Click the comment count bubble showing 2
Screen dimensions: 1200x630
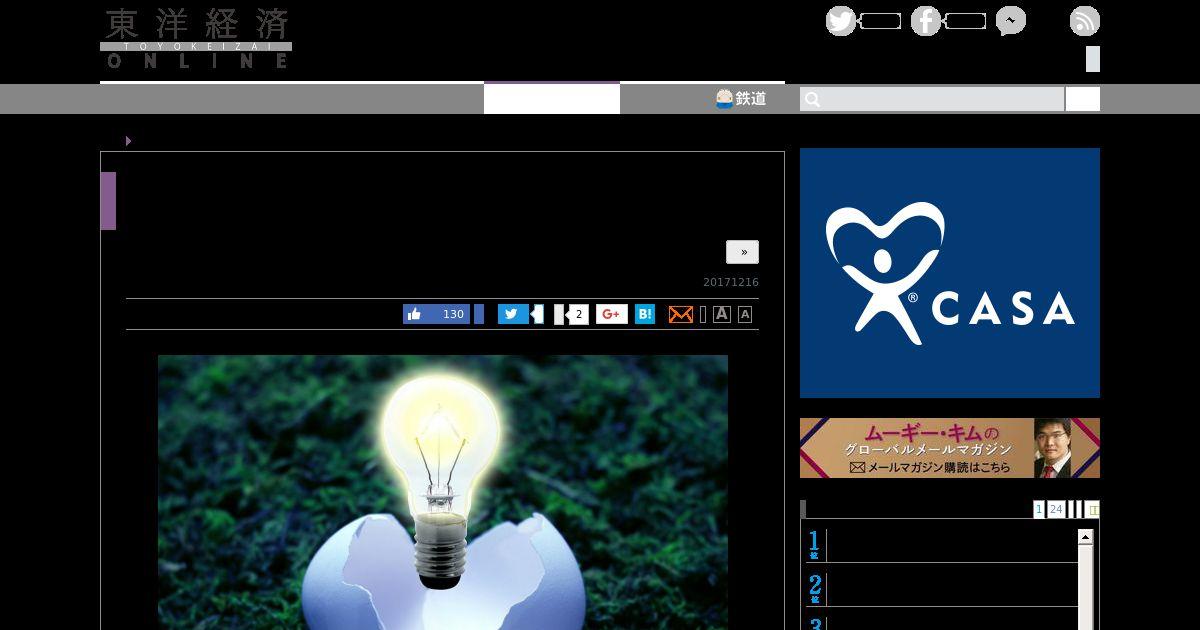tap(577, 314)
